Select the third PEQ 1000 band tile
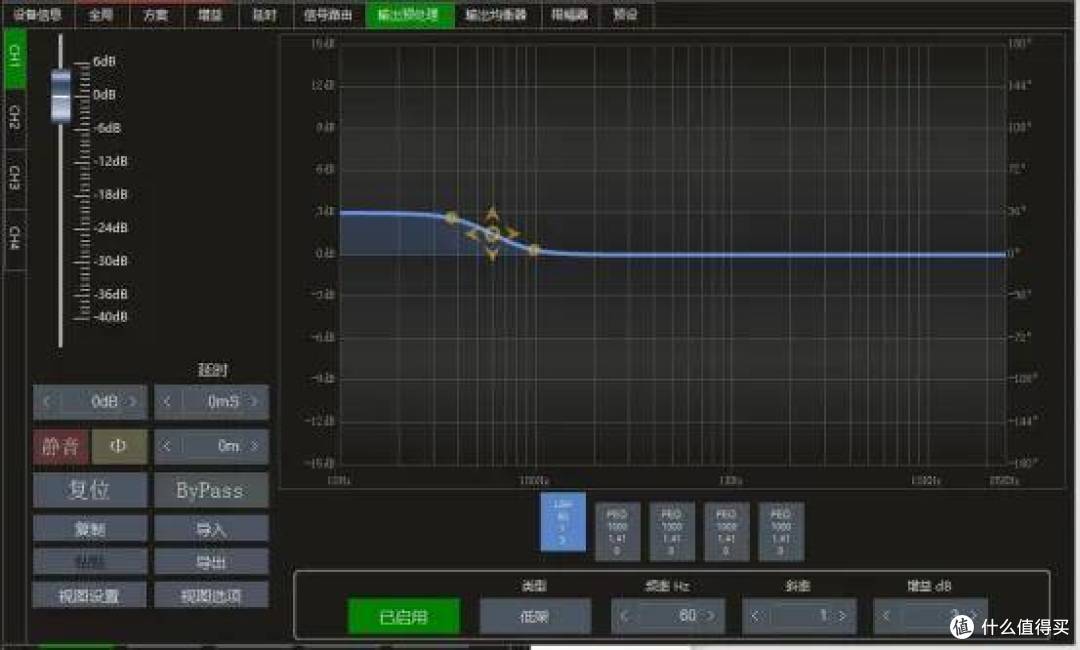Screen dimensions: 1080x650 coord(726,532)
